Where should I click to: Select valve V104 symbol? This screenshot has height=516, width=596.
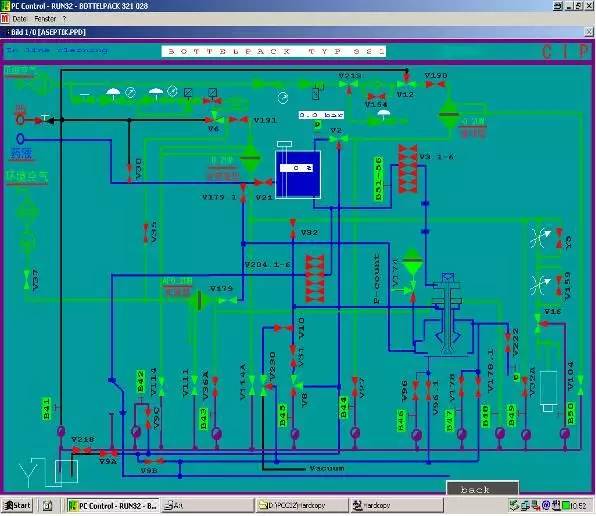[x=580, y=386]
